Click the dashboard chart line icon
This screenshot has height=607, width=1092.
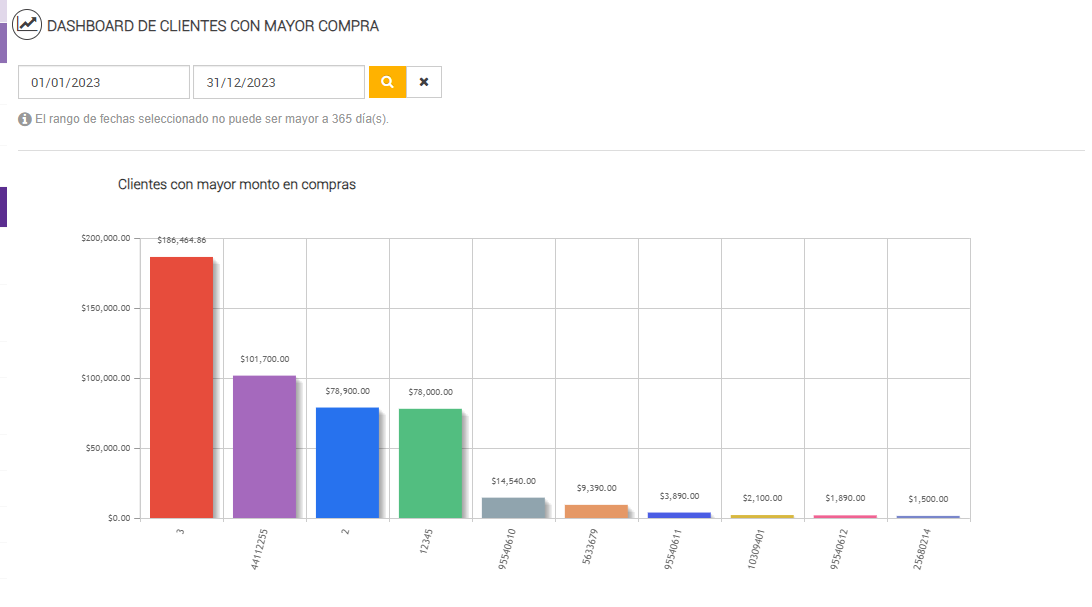[28, 25]
